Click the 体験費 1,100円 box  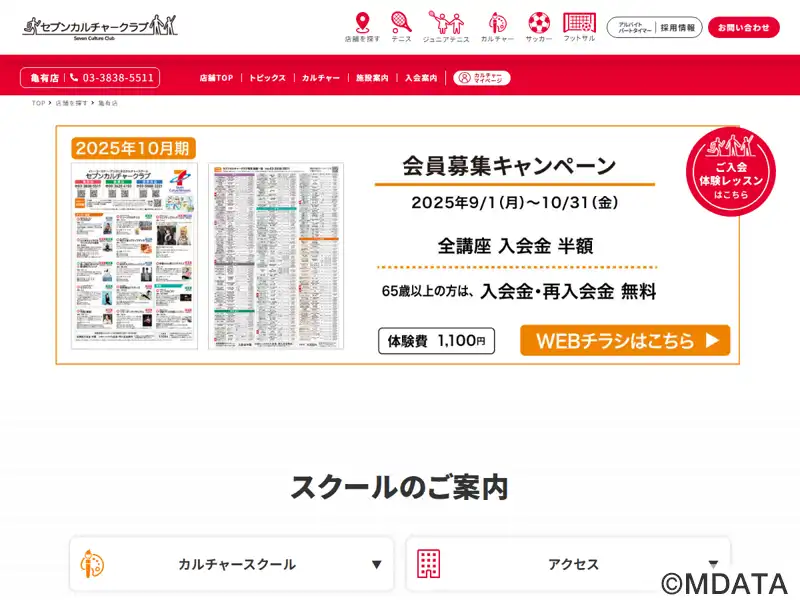(x=436, y=341)
